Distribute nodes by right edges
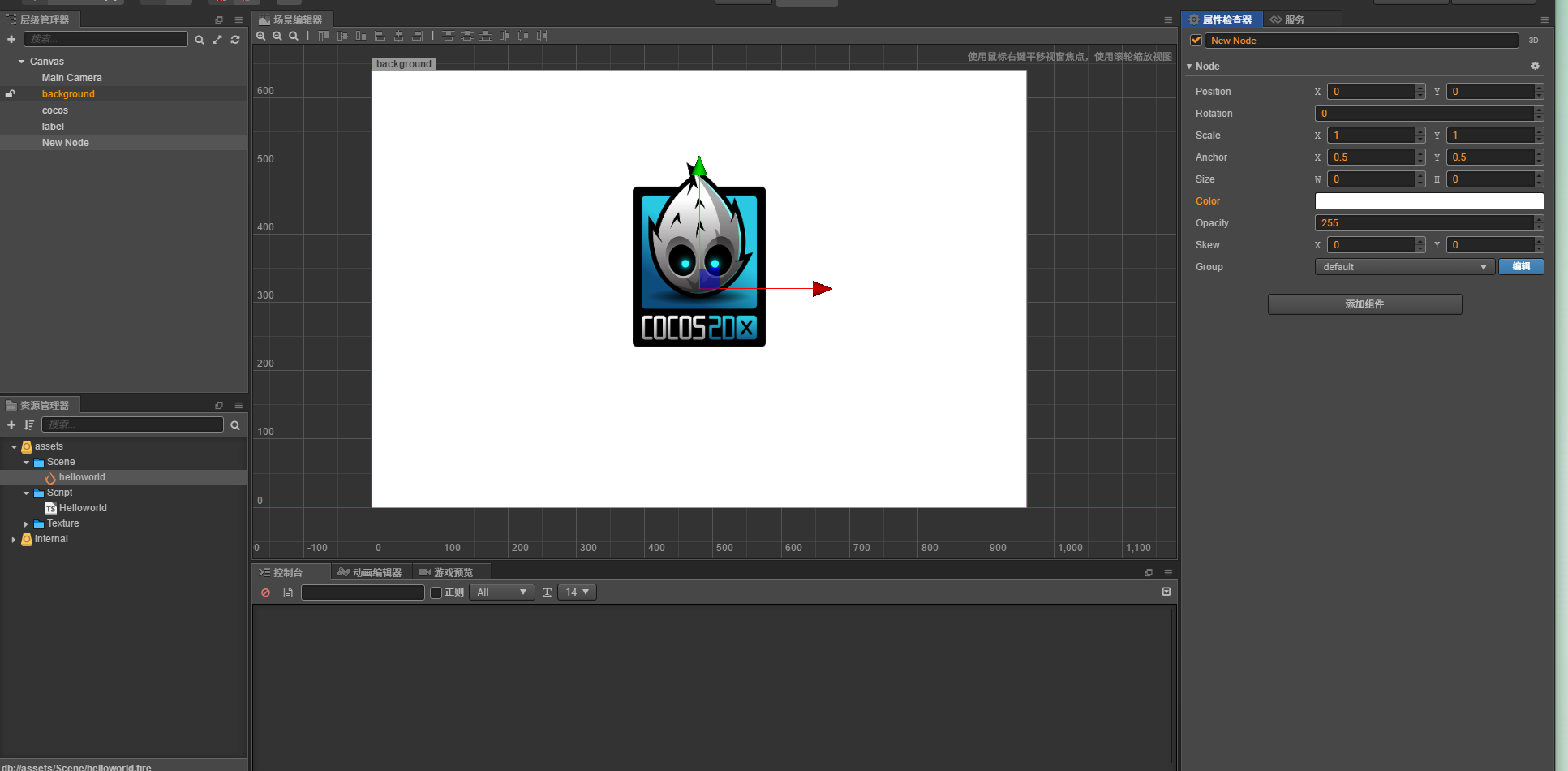The width and height of the screenshot is (1568, 771). pos(542,36)
